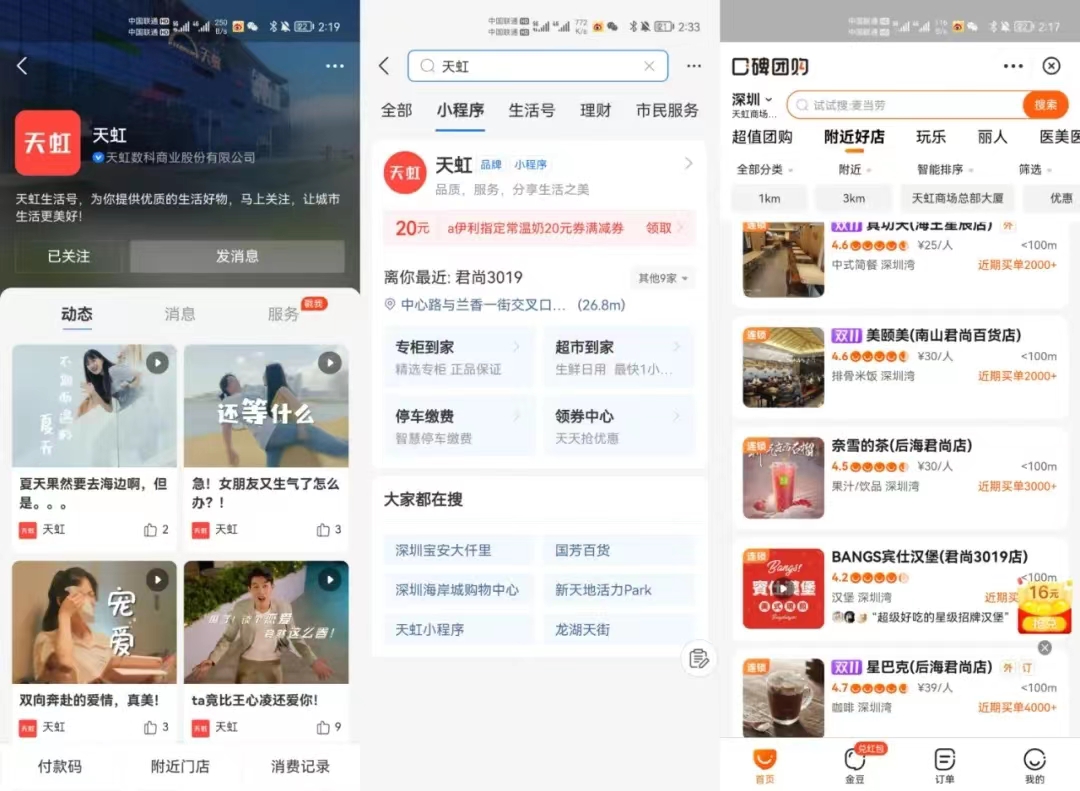This screenshot has height=791, width=1080.
Task: Open 我的 in 口碑团购 bottom bar
Action: pyautogui.click(x=1035, y=766)
